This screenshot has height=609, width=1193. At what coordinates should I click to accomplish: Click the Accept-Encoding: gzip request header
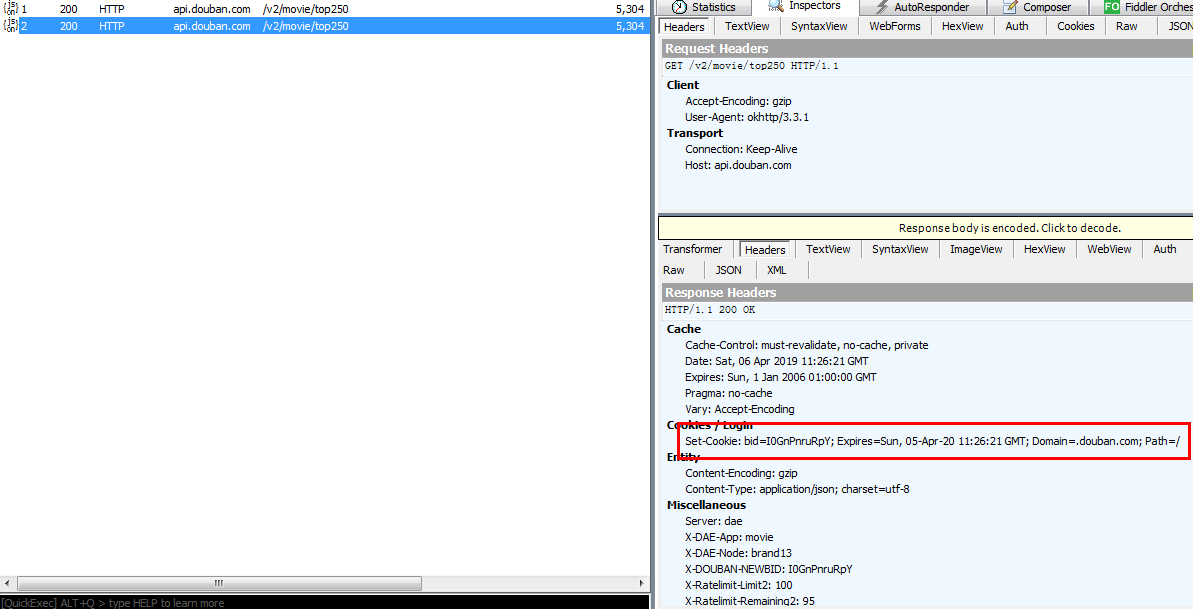738,100
